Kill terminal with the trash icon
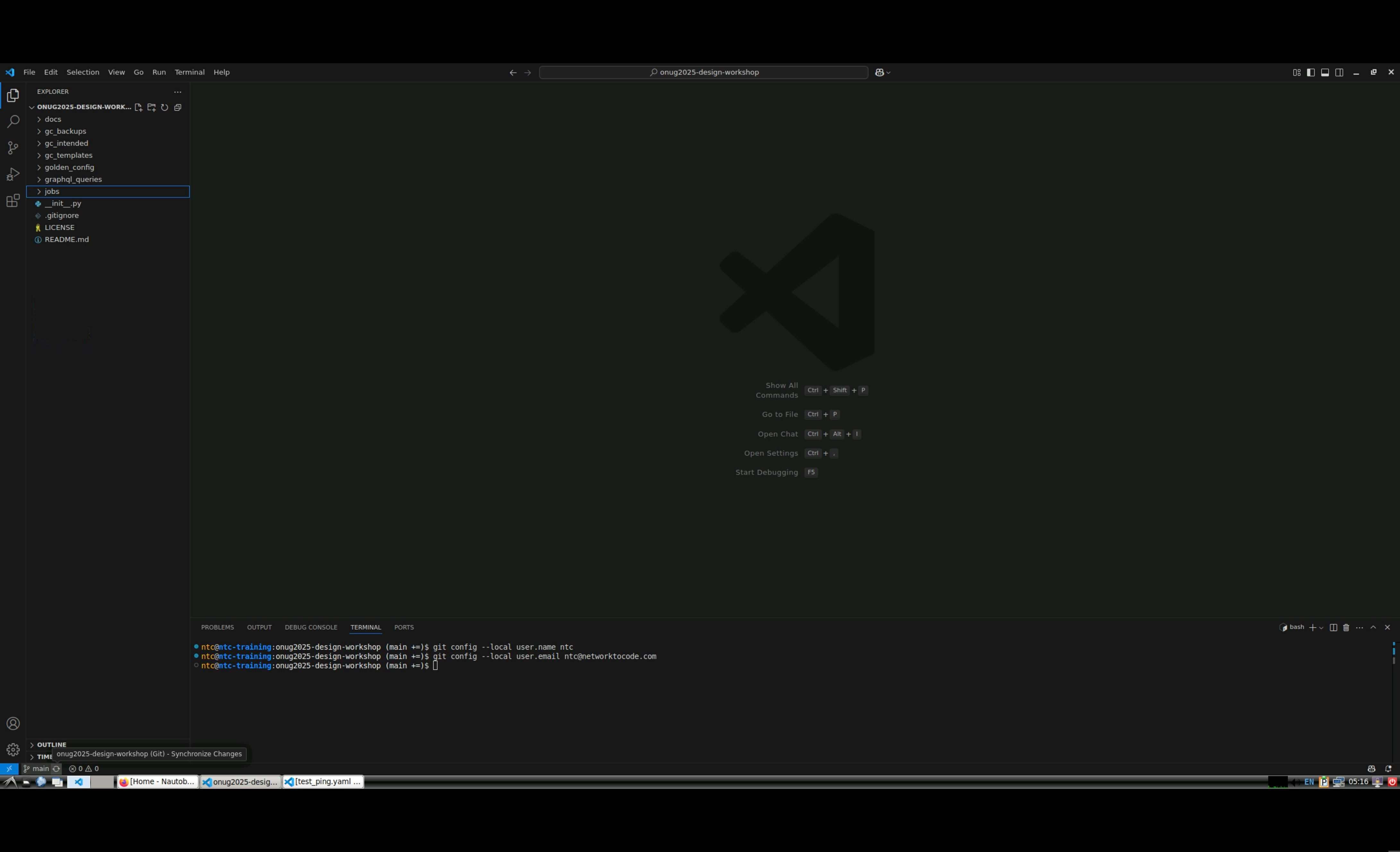1400x852 pixels. coord(1346,628)
